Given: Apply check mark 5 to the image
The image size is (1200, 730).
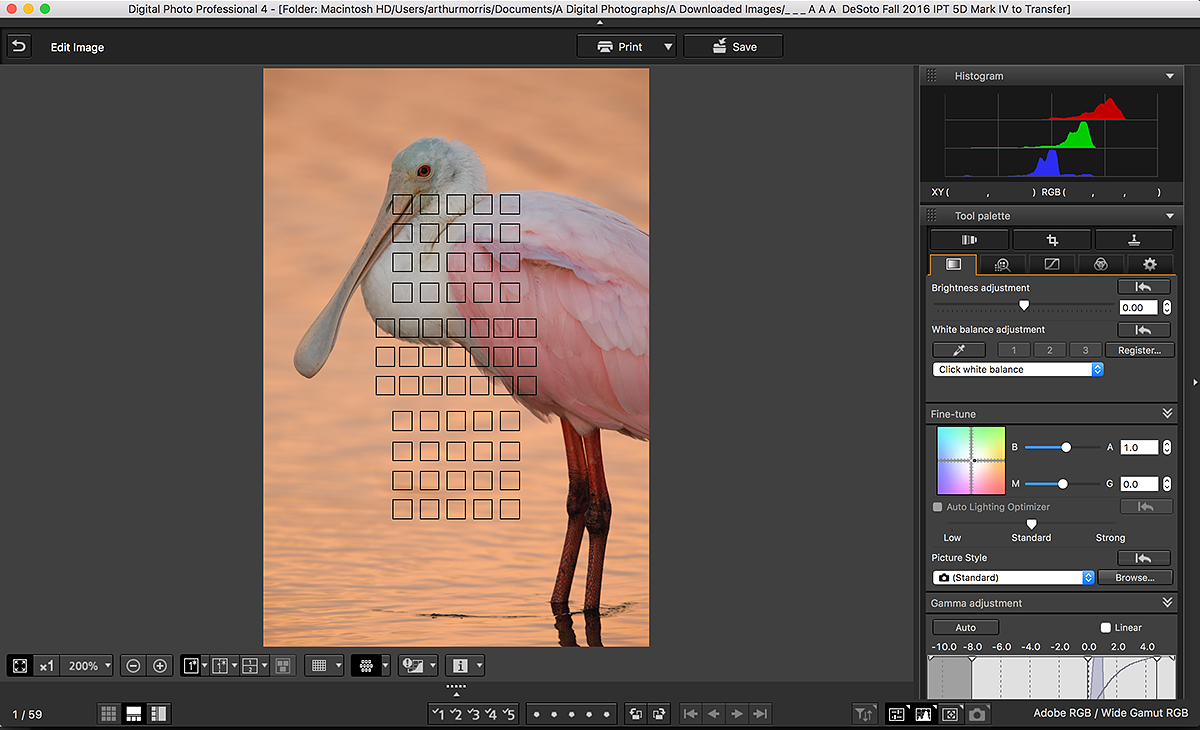Looking at the screenshot, I should click(509, 714).
